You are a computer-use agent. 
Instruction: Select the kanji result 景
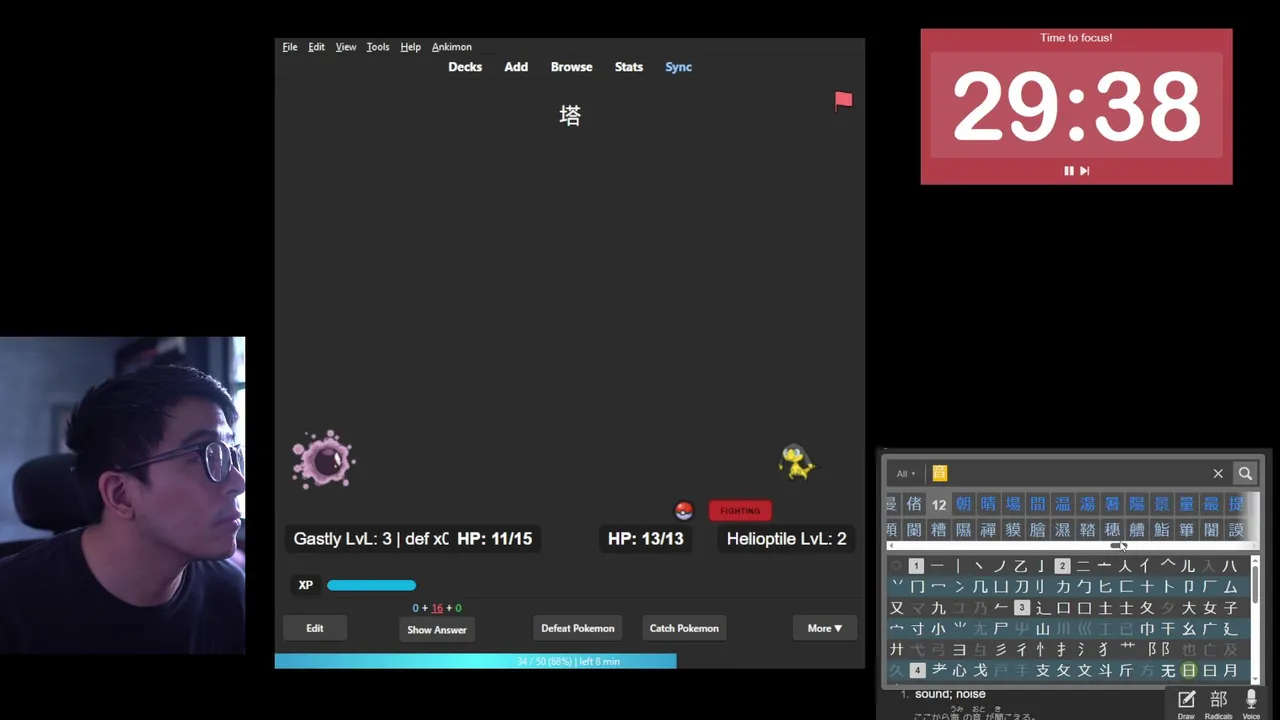[1162, 504]
